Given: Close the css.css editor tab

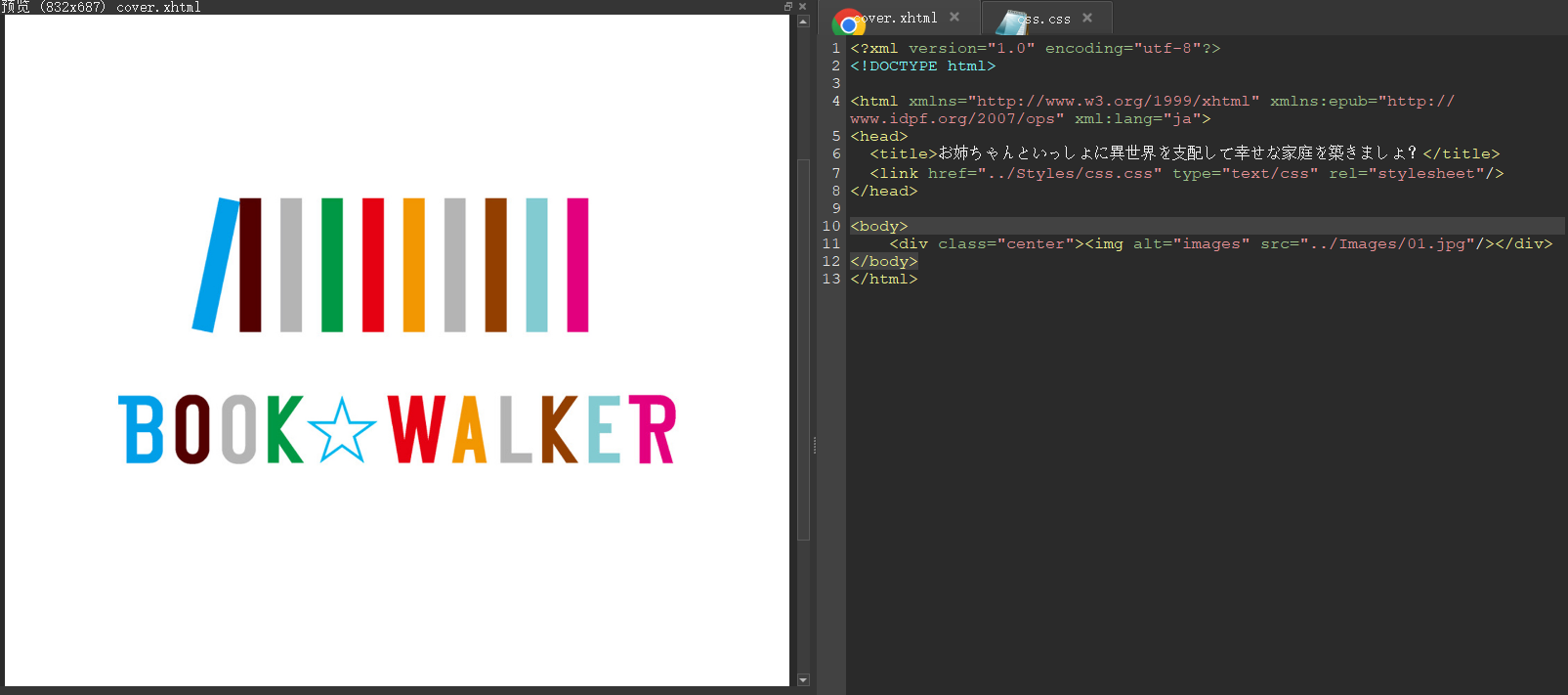Looking at the screenshot, I should click(1087, 18).
